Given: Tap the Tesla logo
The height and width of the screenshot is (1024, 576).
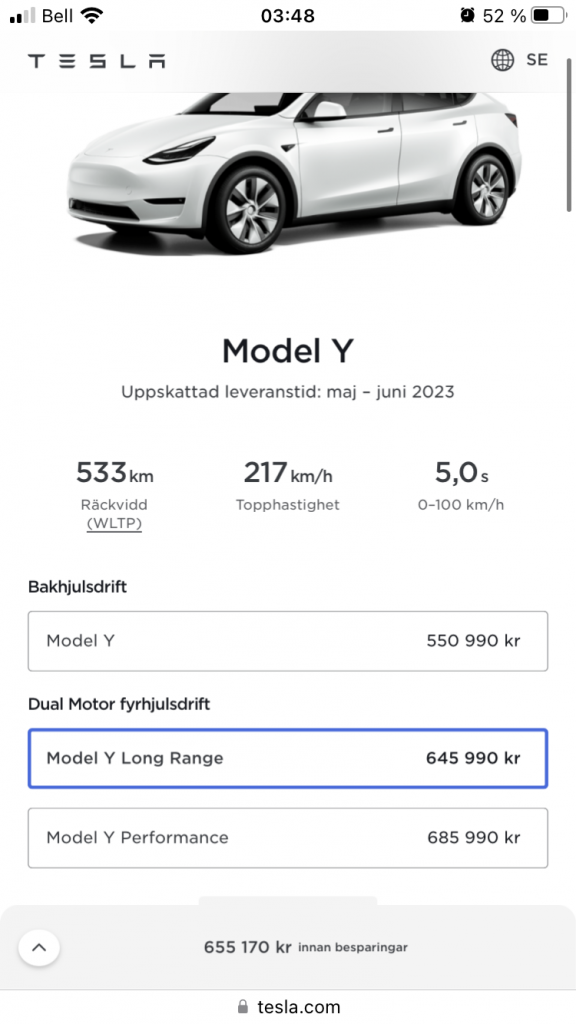Looking at the screenshot, I should pyautogui.click(x=96, y=61).
